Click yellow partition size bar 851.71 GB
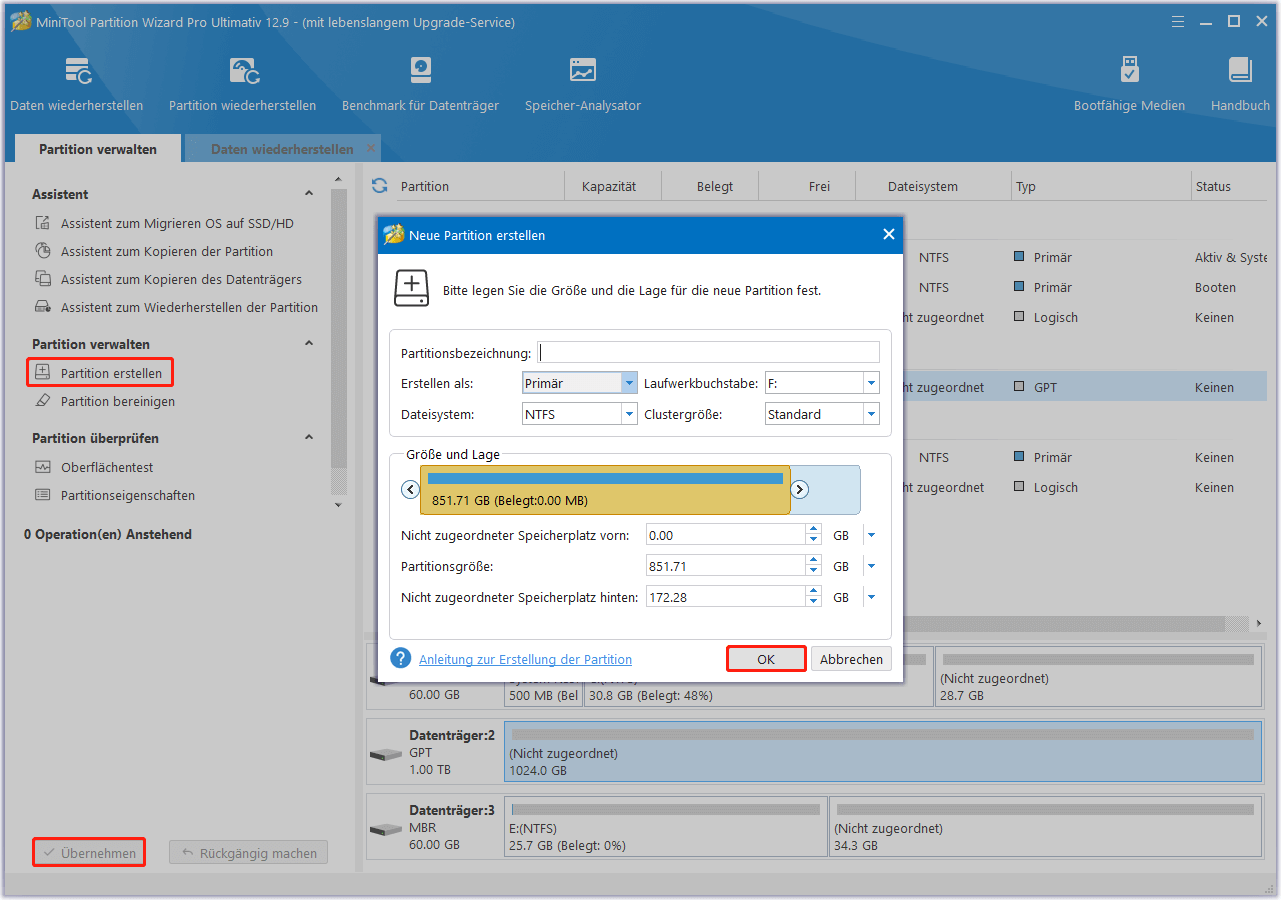Viewport: 1281px width, 901px height. [x=605, y=490]
